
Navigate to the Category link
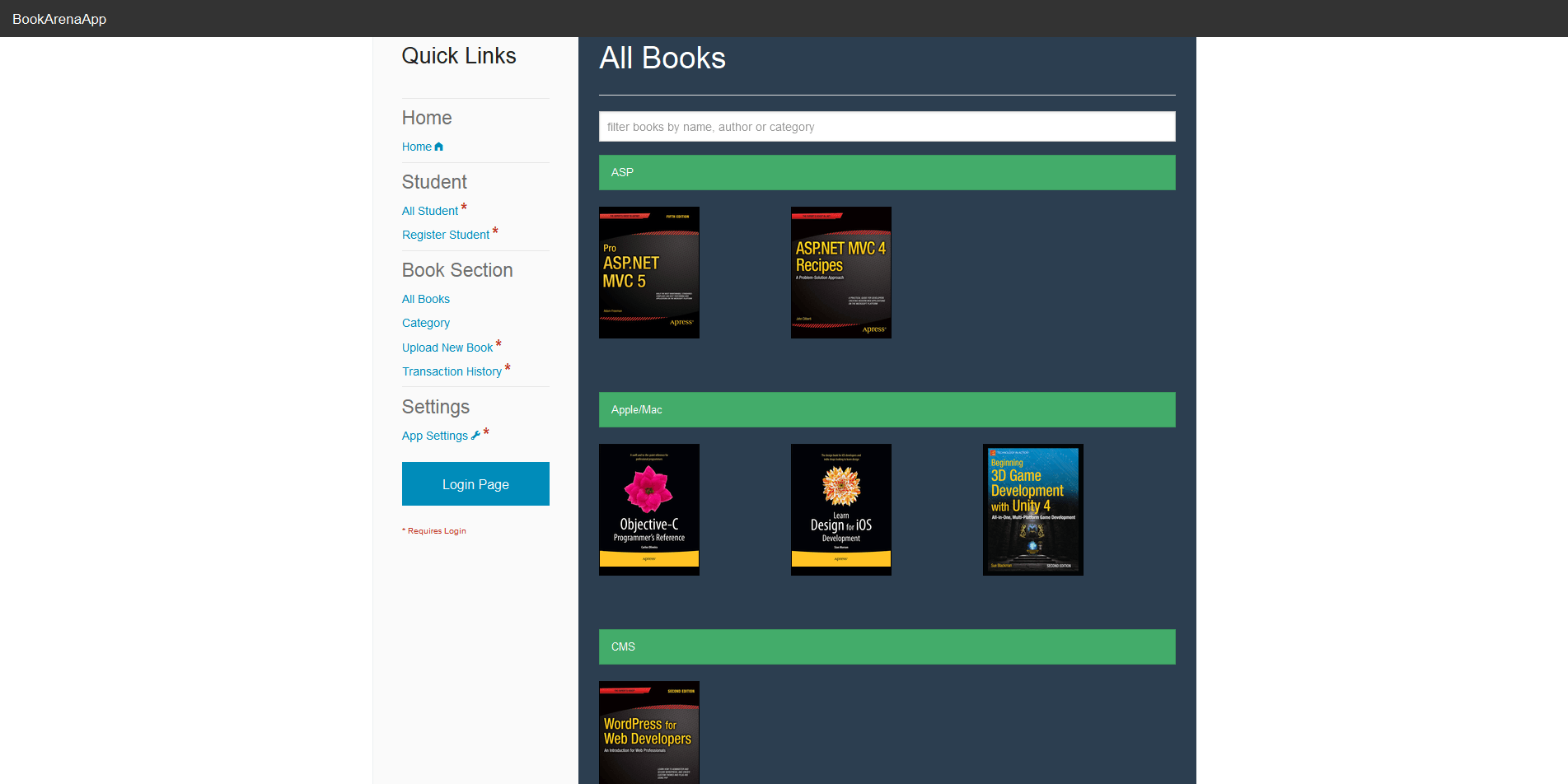click(425, 323)
